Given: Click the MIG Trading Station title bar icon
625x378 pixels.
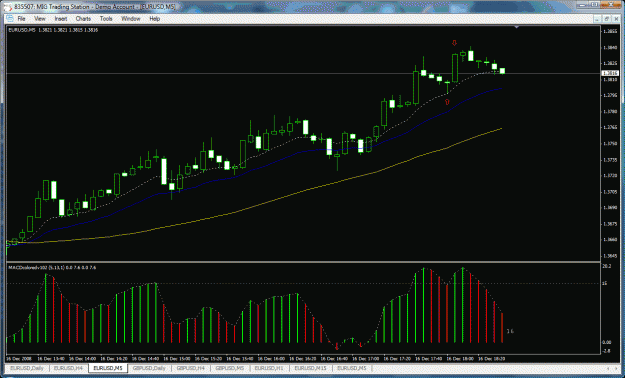Looking at the screenshot, I should [7, 7].
